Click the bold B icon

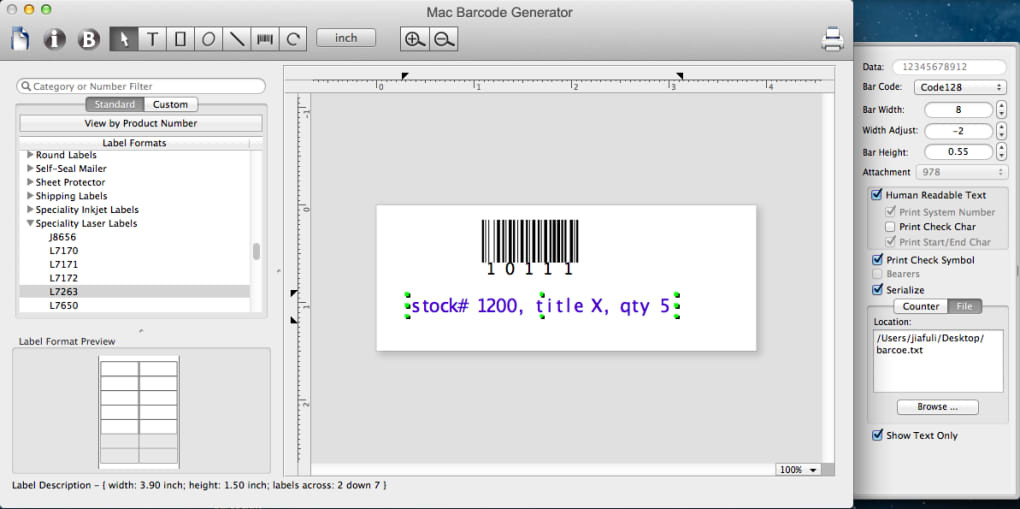[89, 40]
